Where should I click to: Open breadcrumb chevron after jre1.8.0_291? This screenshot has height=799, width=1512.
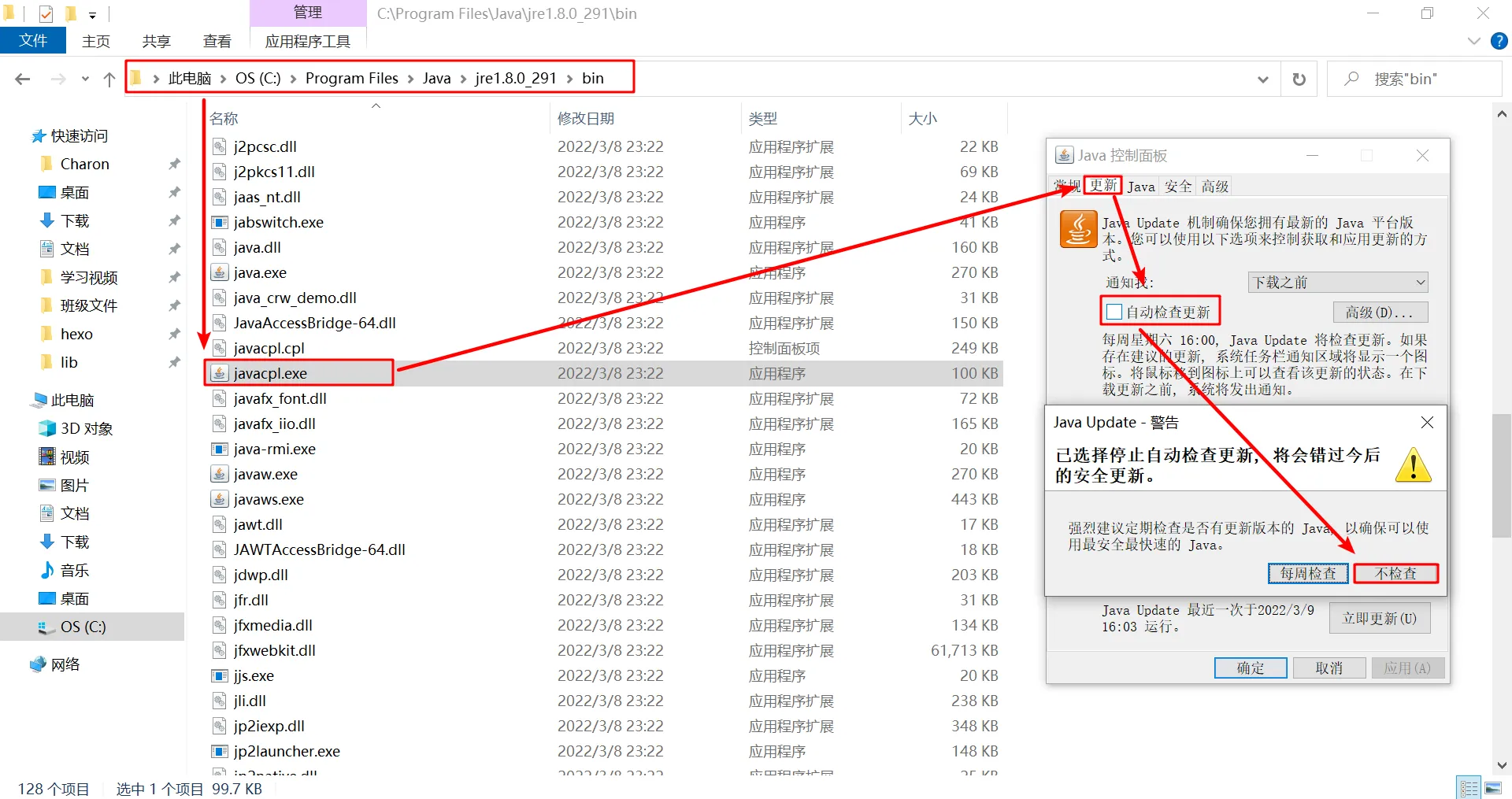[x=569, y=79]
